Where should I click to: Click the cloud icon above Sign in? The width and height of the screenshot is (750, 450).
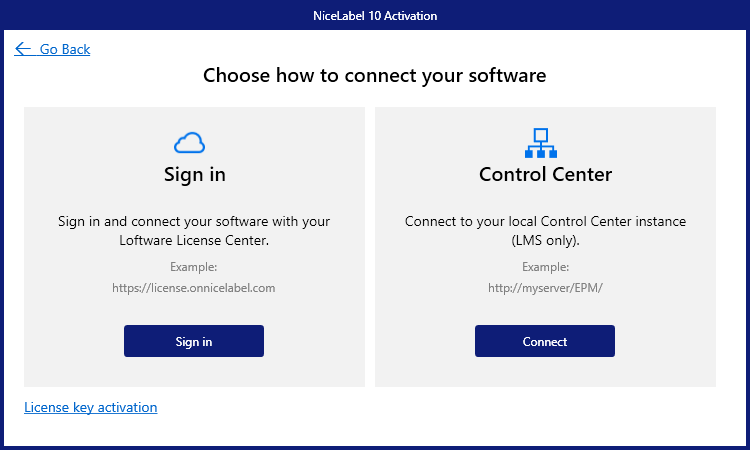click(189, 143)
